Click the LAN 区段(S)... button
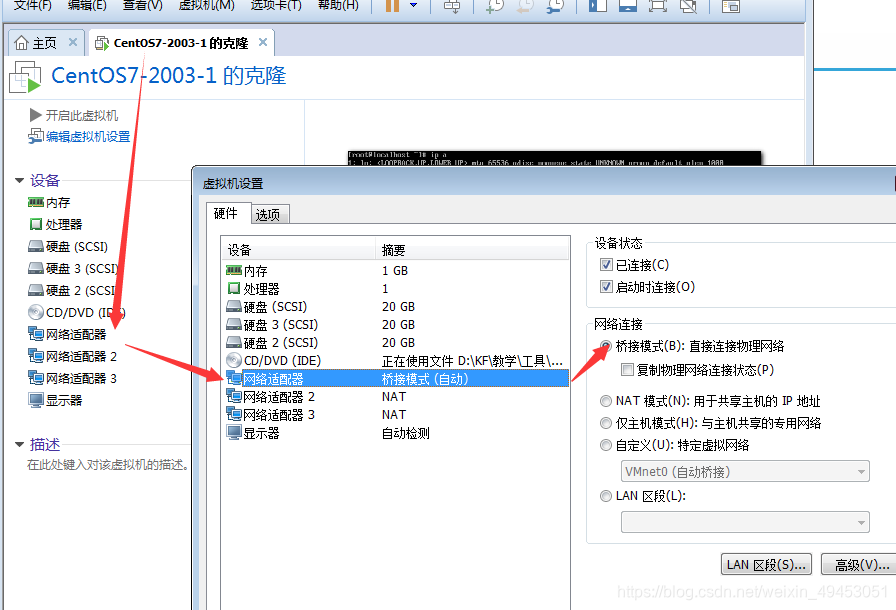896x610 pixels. 766,564
